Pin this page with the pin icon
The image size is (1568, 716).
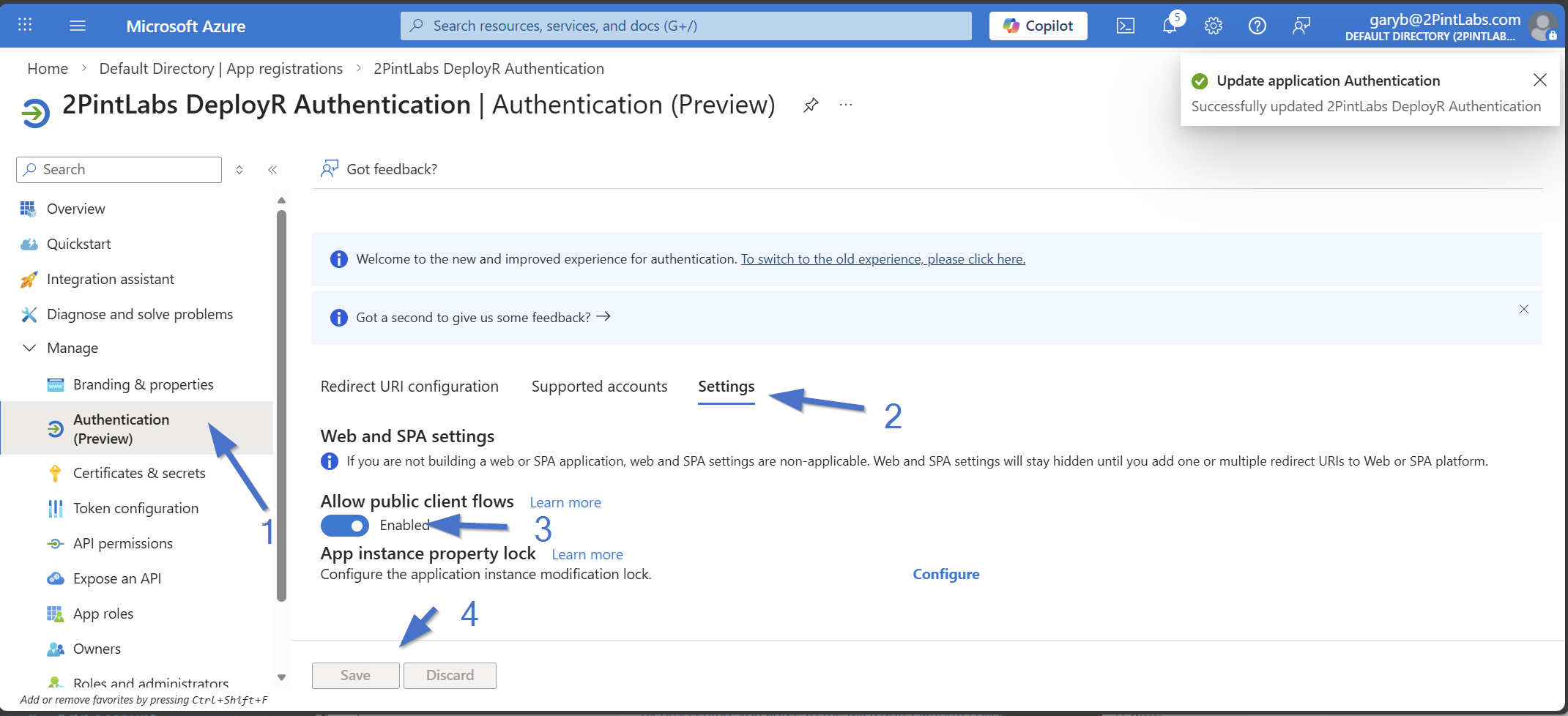pyautogui.click(x=811, y=105)
